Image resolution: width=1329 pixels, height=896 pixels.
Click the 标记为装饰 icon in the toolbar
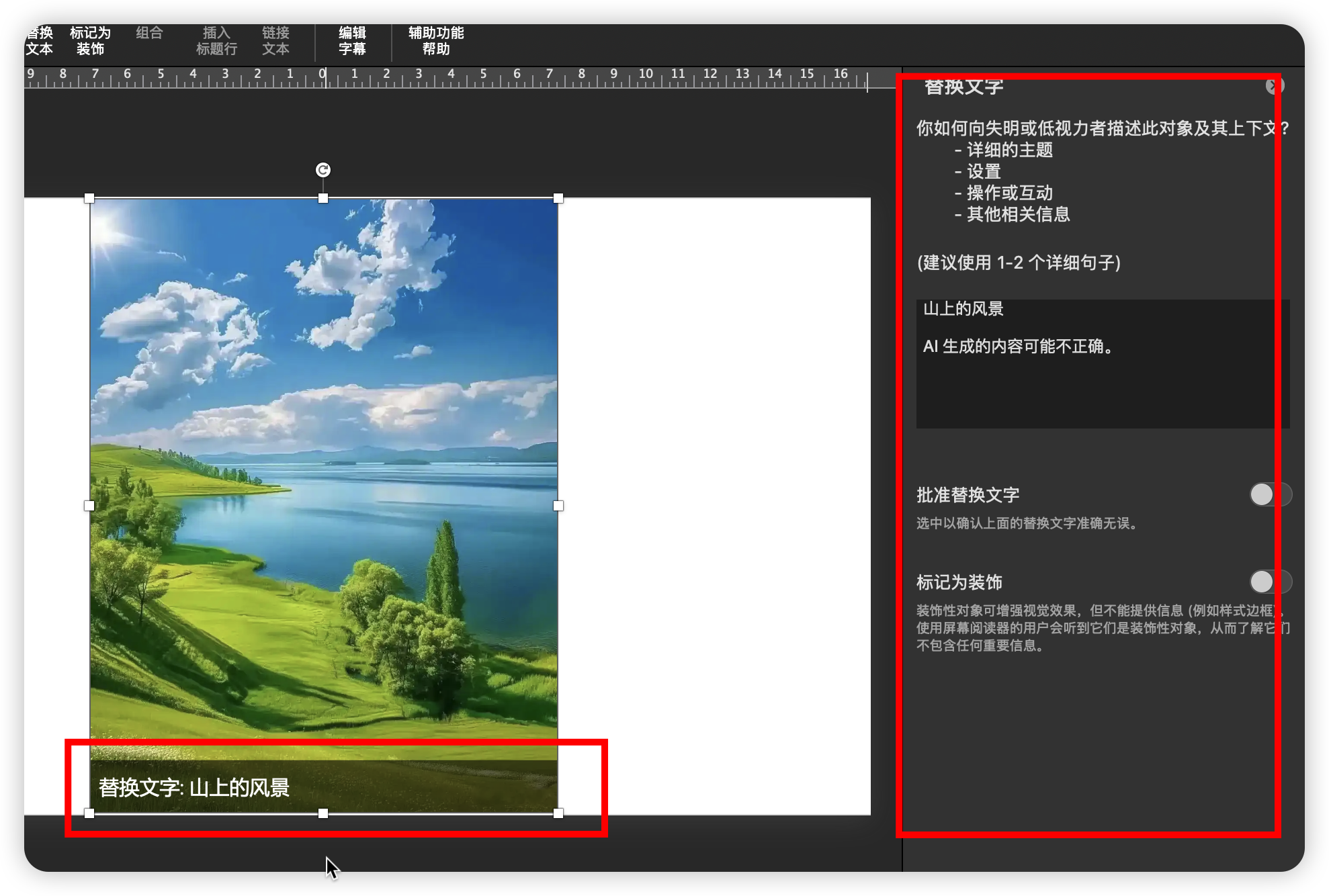89,42
